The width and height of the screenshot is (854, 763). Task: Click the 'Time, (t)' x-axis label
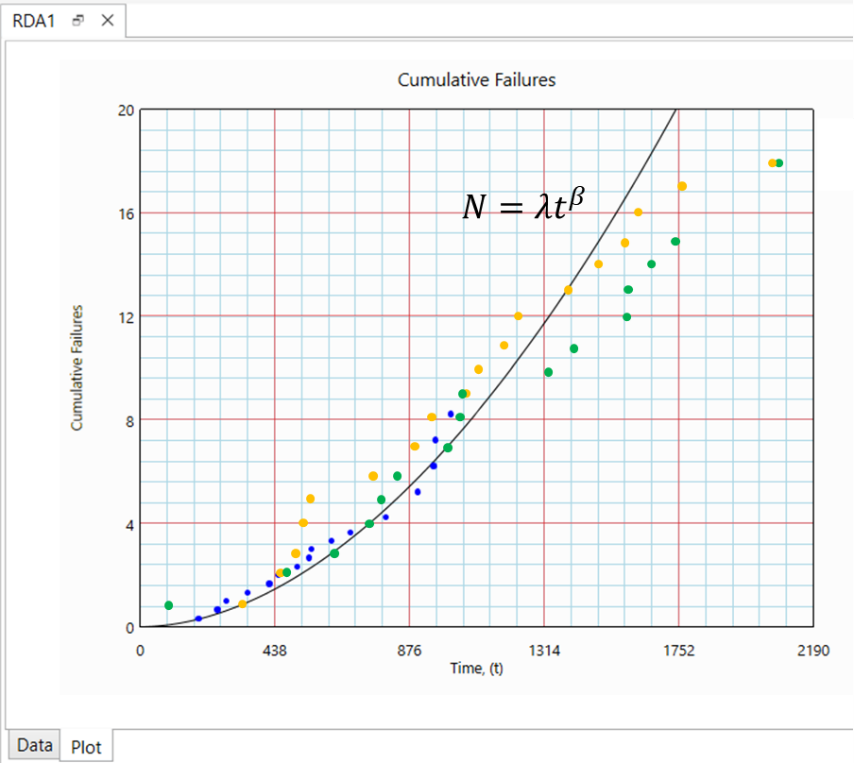click(476, 668)
